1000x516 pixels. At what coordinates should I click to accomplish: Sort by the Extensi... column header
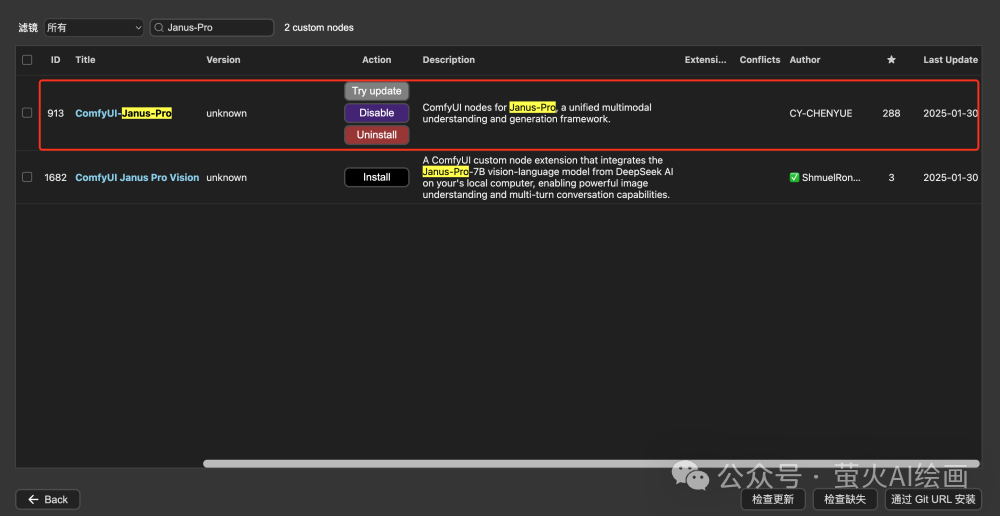pos(705,60)
